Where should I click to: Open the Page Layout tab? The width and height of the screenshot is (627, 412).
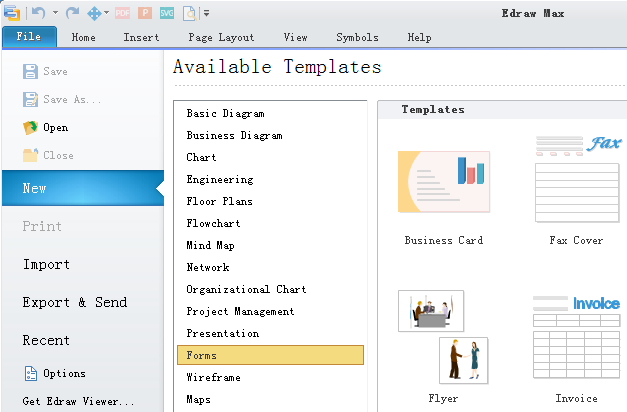[221, 38]
